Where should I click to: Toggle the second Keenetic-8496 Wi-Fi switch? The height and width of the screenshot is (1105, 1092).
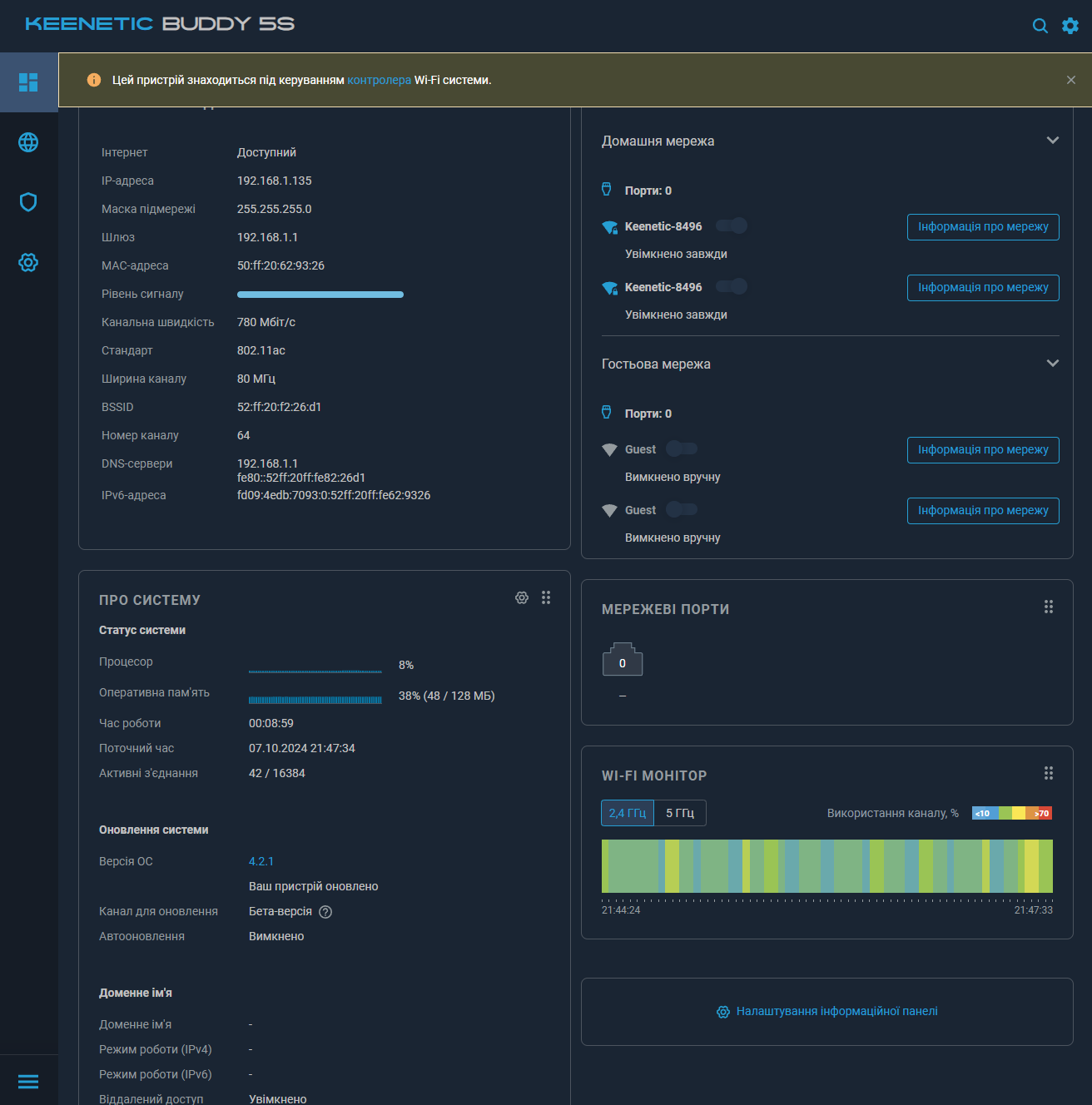tap(732, 286)
